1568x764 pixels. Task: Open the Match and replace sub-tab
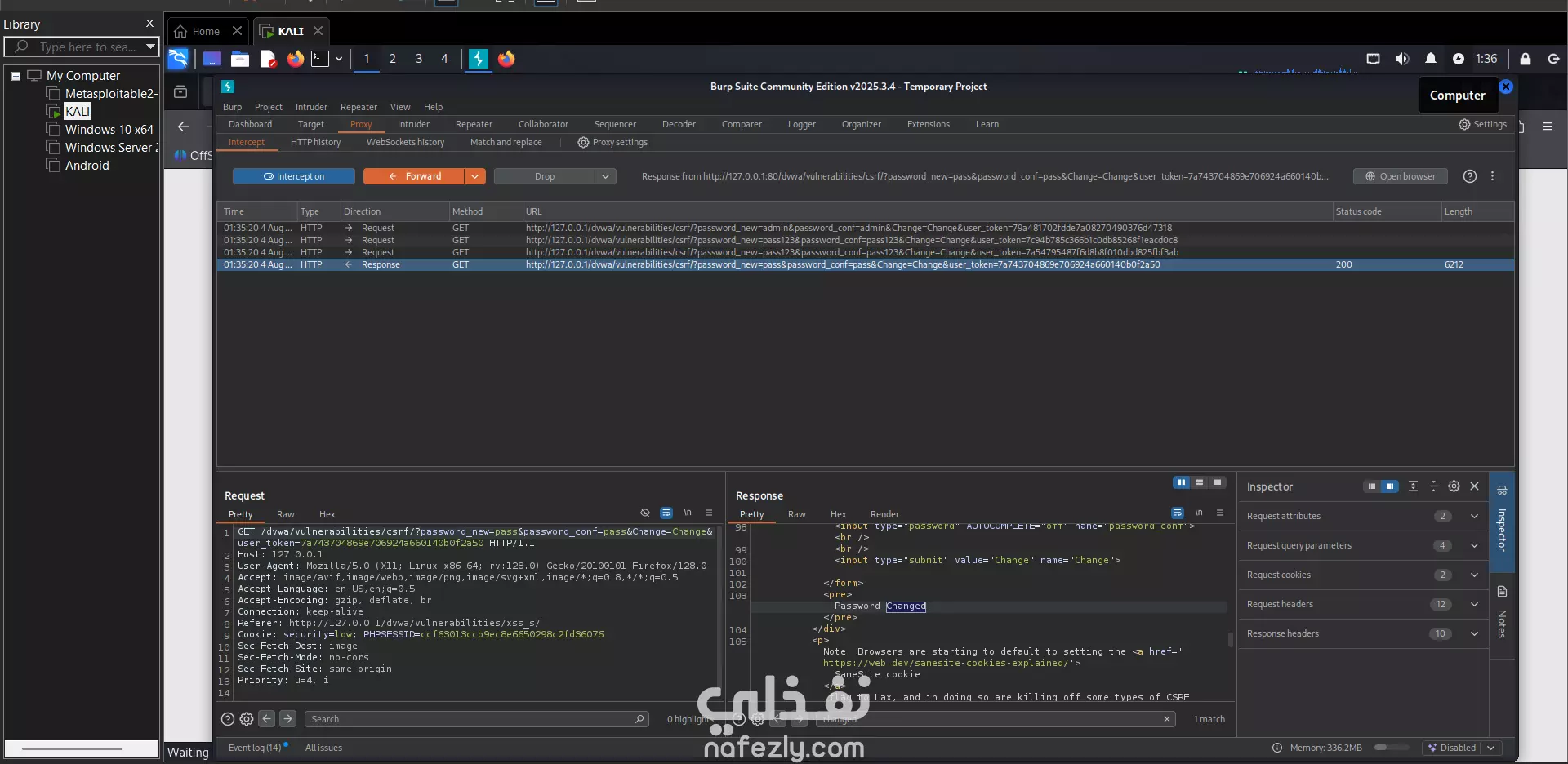(506, 142)
